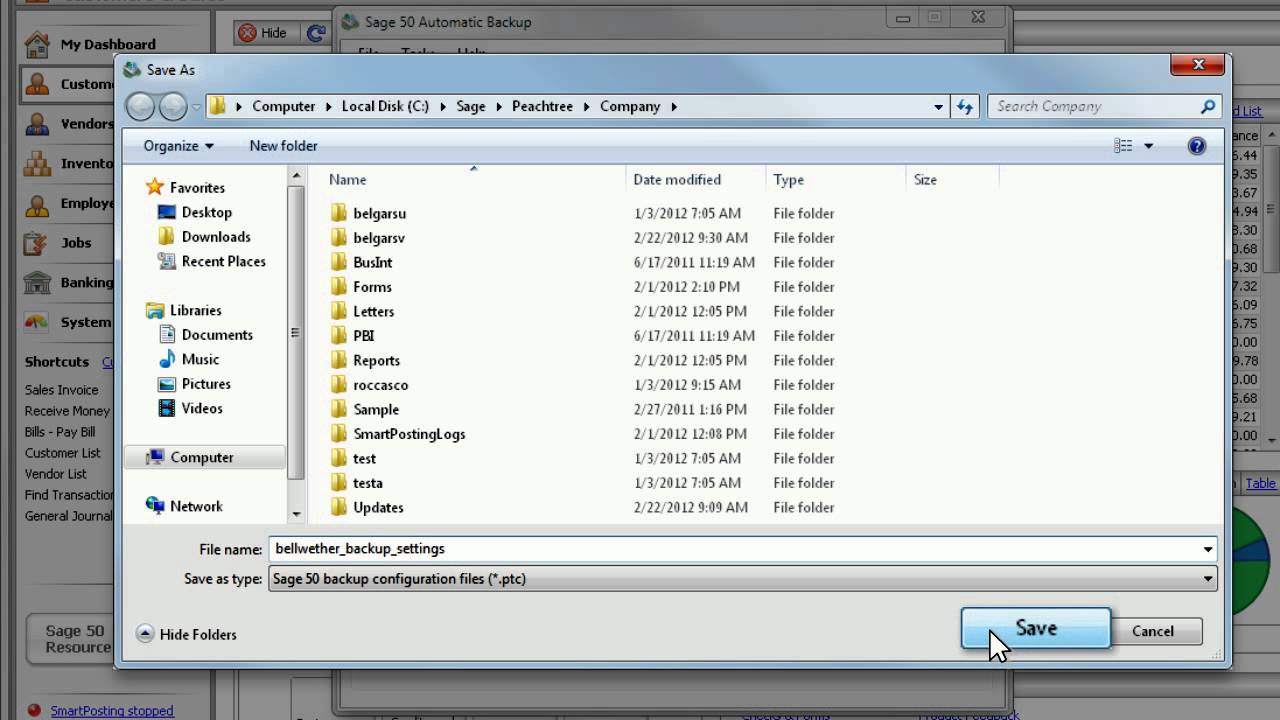
Task: Click the Search Company input box
Action: 1094,106
